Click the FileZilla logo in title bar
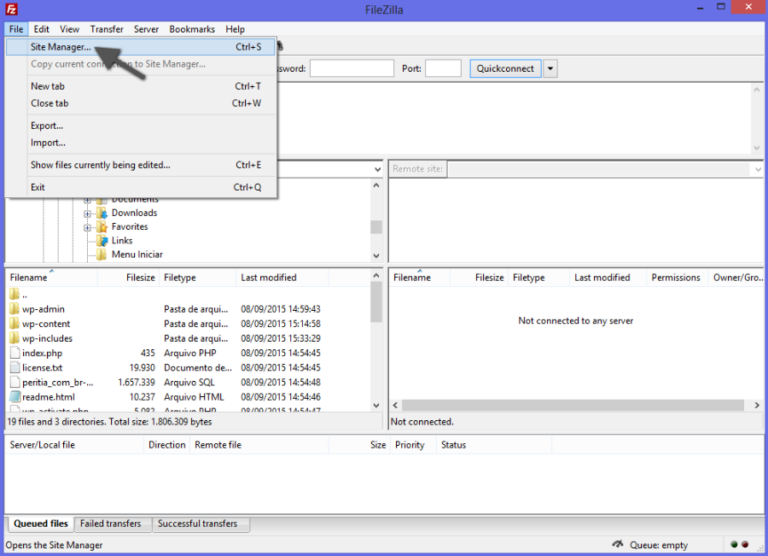Screen dimensions: 768x556 click(10, 9)
